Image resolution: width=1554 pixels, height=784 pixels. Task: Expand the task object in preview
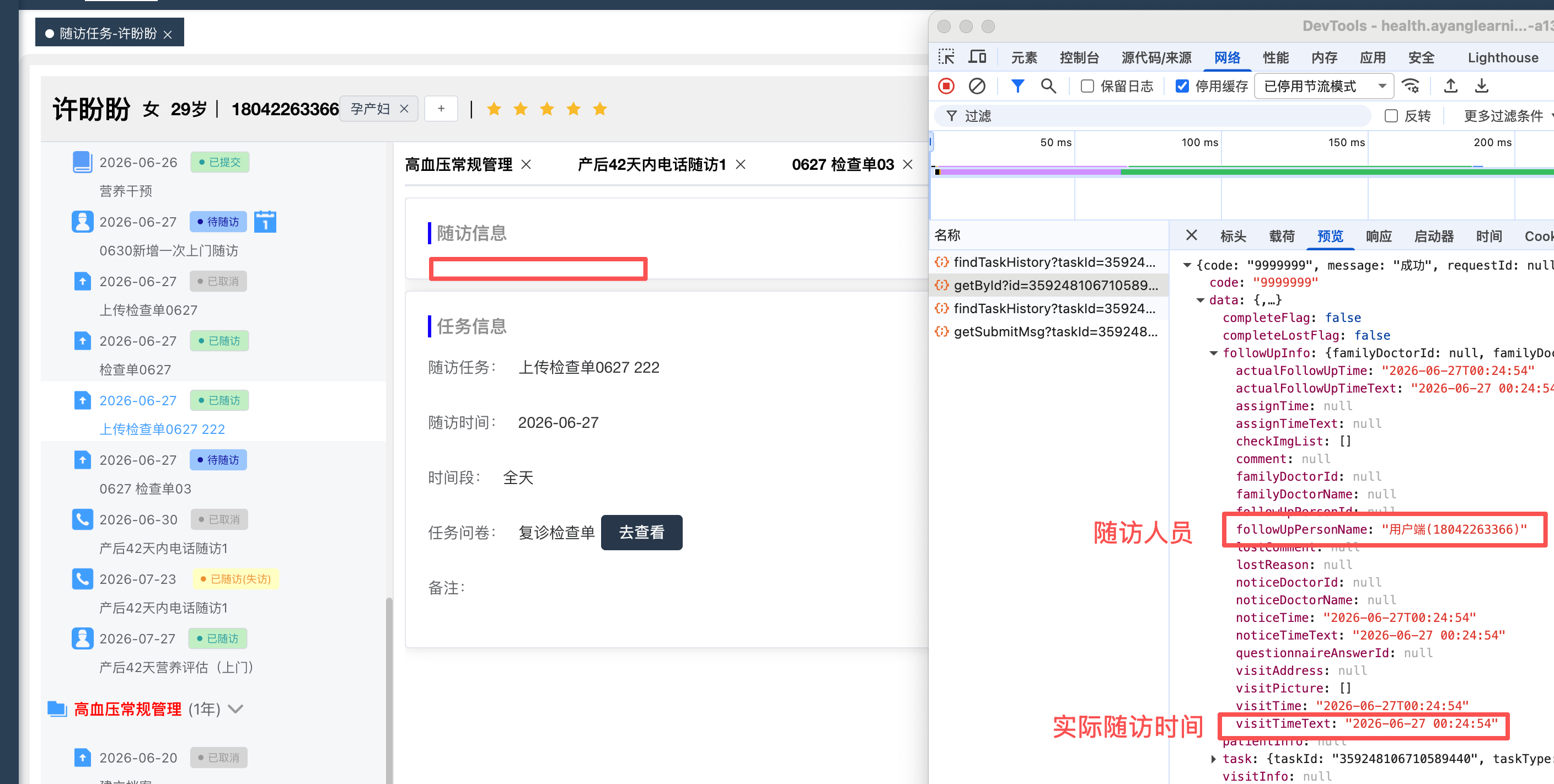point(1213,759)
